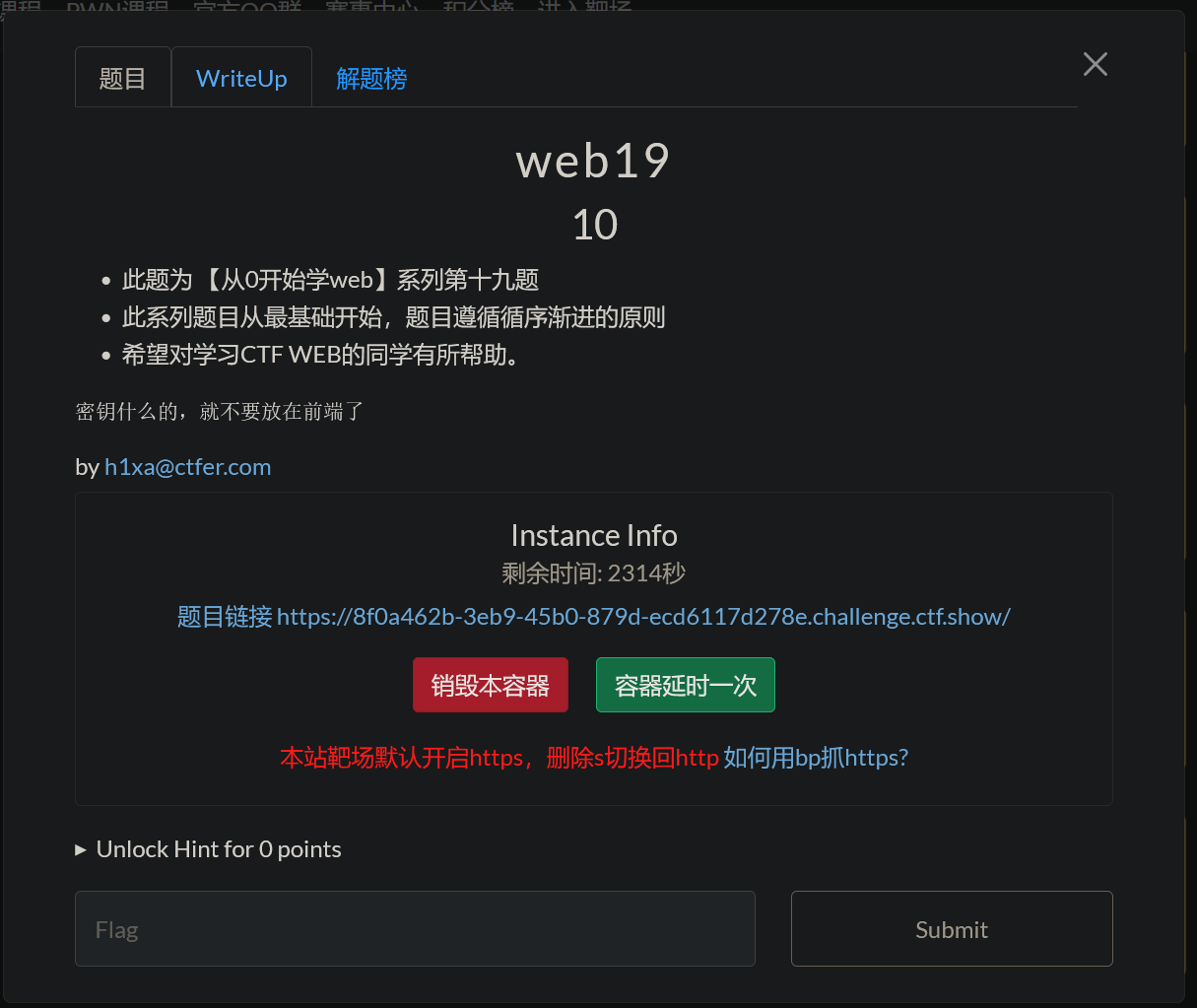The height and width of the screenshot is (1008, 1197).
Task: Click the 密钥什么的，就不要放在前端了 hint text
Action: point(220,412)
